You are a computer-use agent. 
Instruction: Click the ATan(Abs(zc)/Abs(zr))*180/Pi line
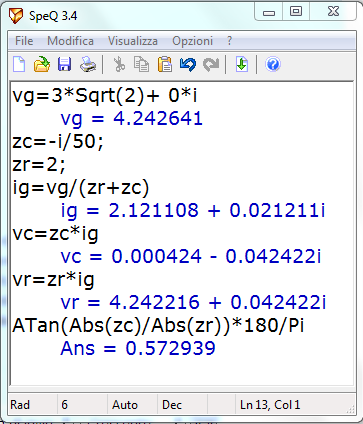tap(158, 326)
